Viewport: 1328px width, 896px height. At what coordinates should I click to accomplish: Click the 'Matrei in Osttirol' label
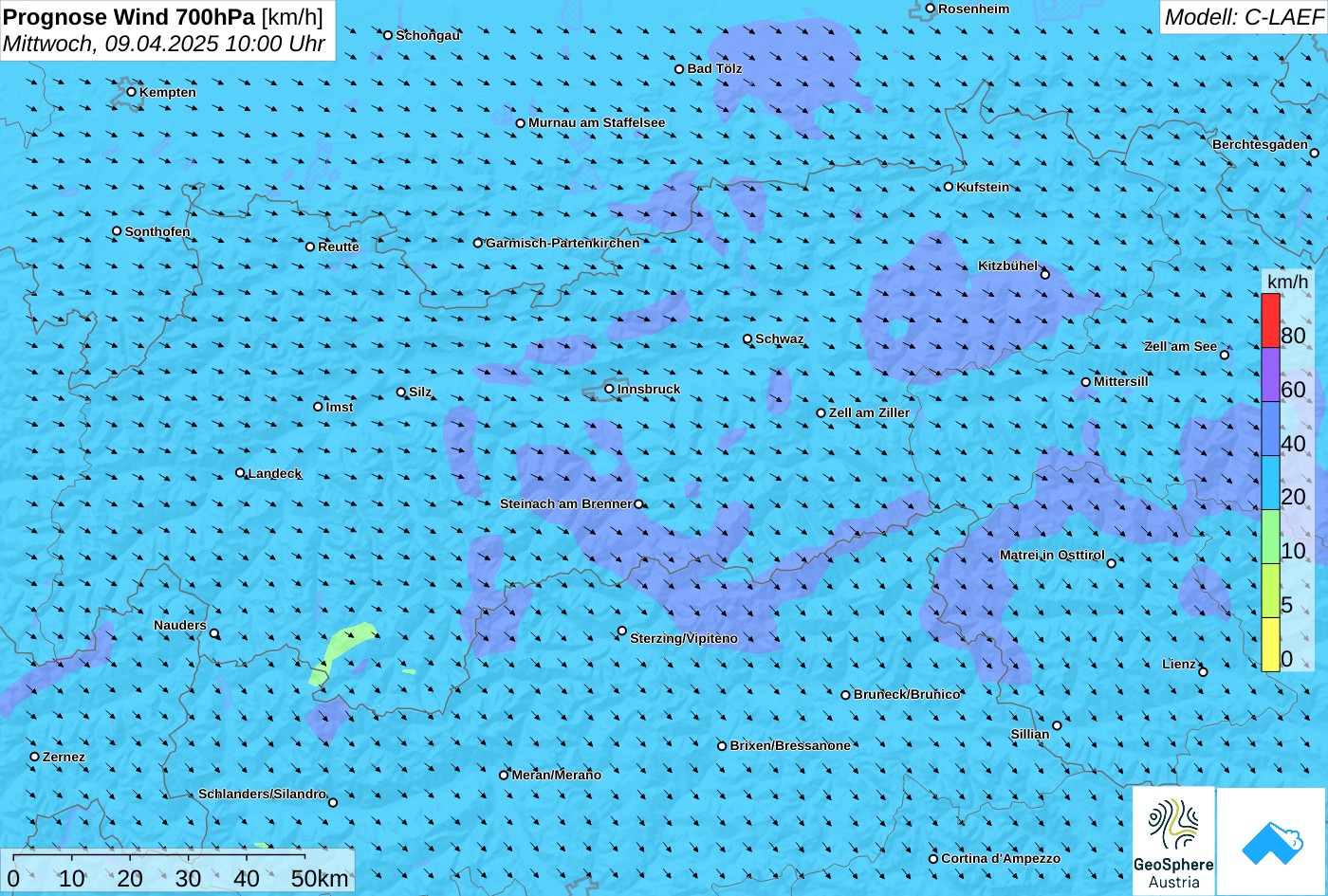(x=1052, y=556)
